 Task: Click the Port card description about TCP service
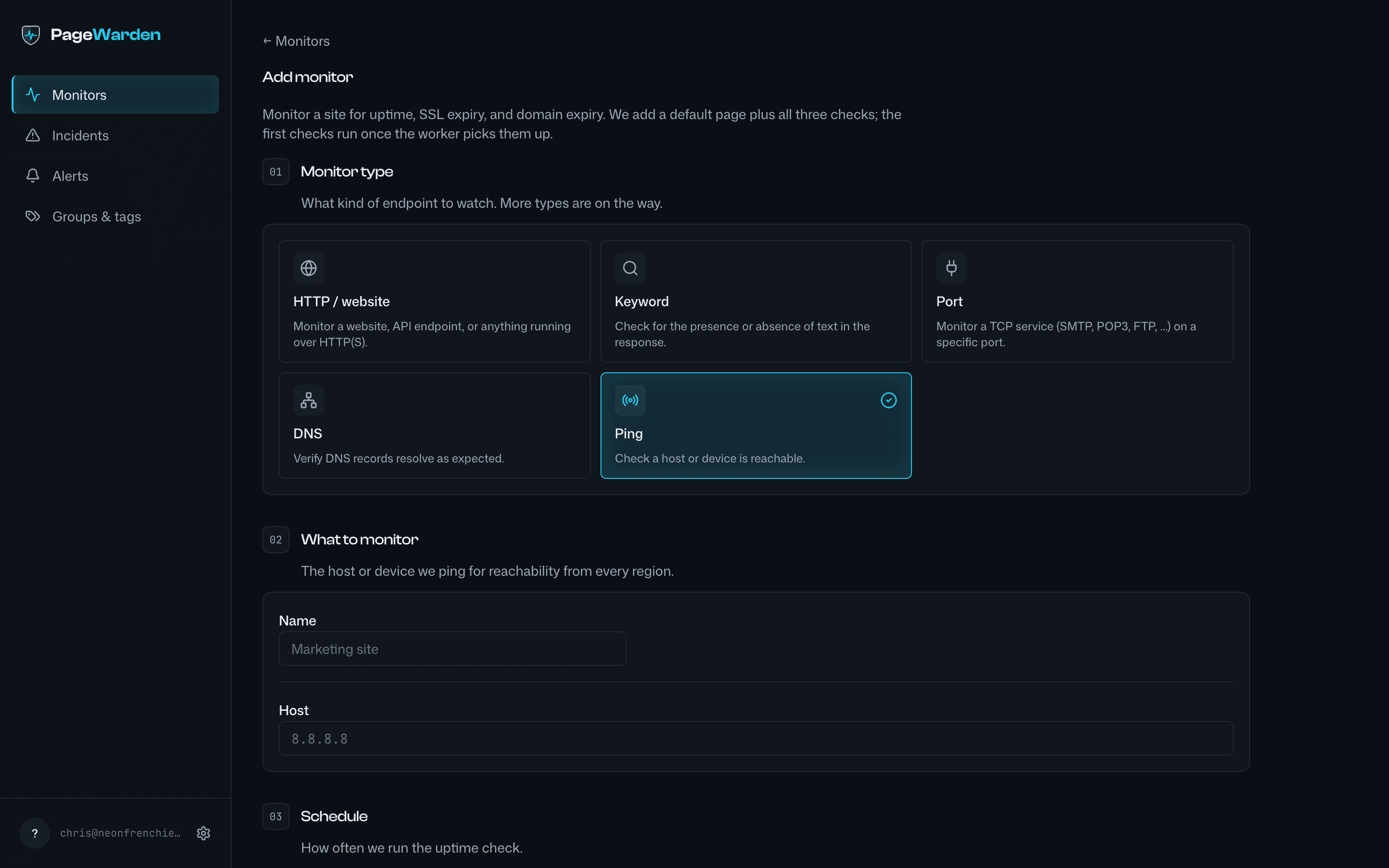coord(1066,334)
